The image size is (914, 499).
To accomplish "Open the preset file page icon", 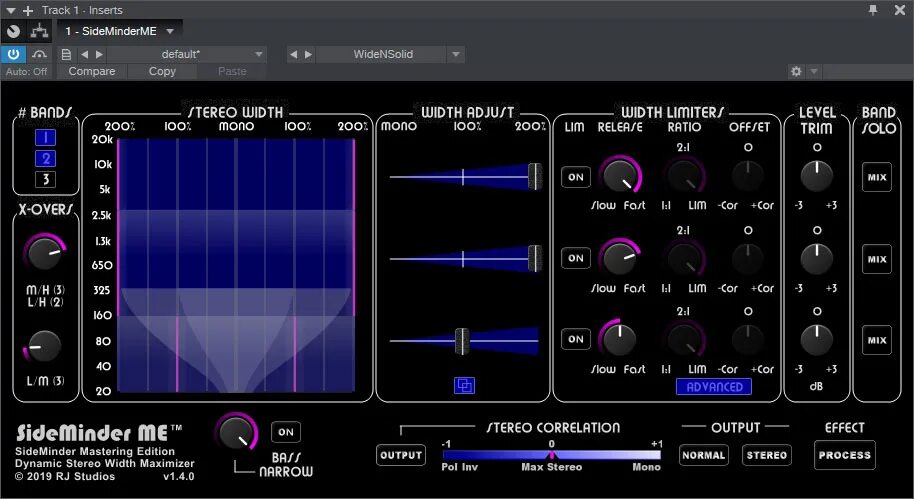I will 66,54.
